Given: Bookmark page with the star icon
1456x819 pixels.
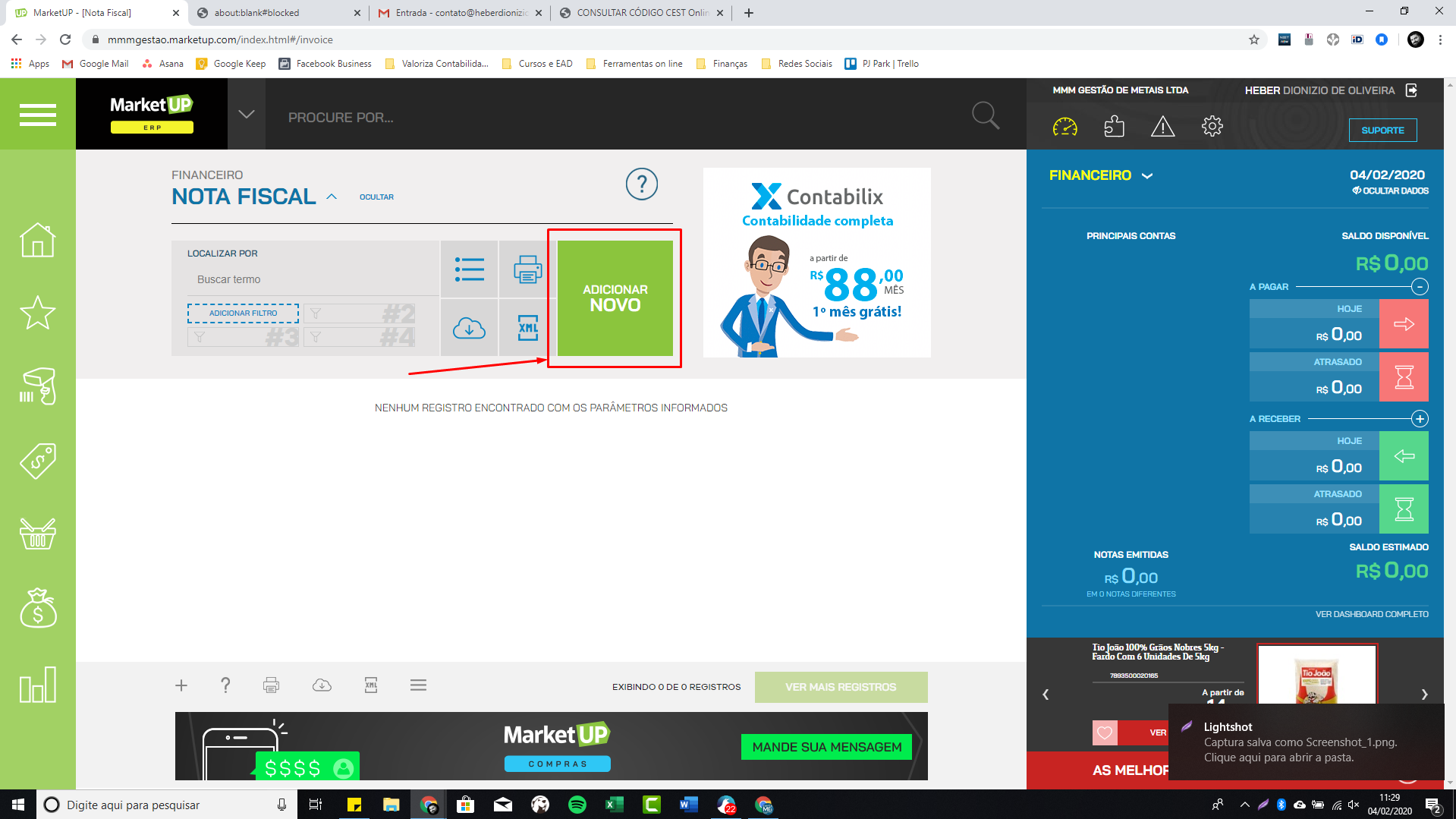Looking at the screenshot, I should coord(1254,39).
